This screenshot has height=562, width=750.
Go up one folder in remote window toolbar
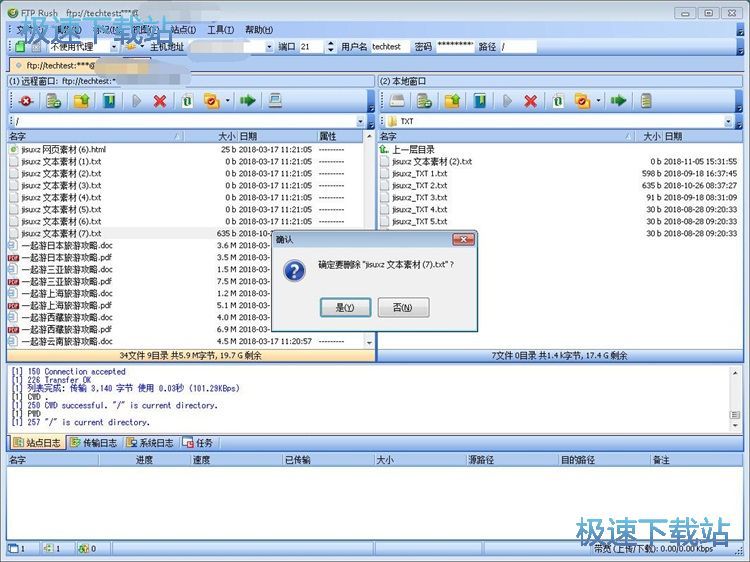pyautogui.click(x=81, y=101)
